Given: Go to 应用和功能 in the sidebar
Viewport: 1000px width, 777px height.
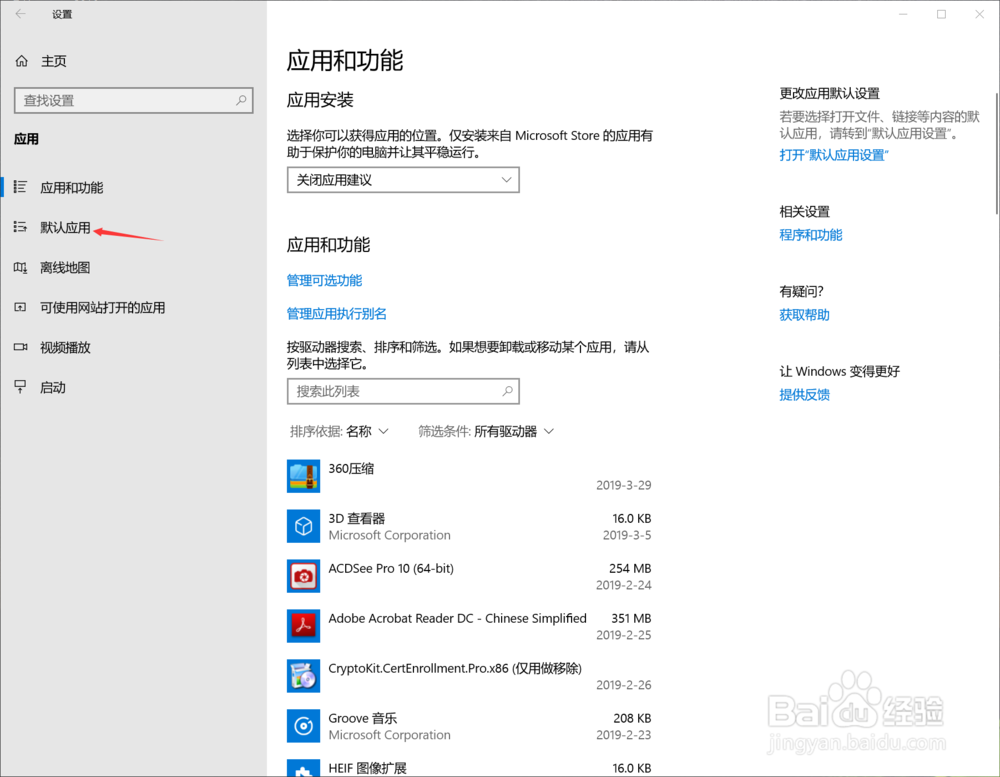Looking at the screenshot, I should tap(71, 188).
